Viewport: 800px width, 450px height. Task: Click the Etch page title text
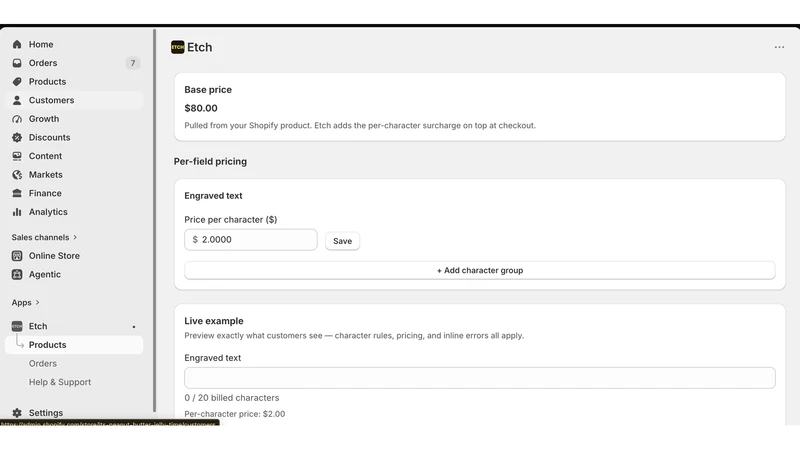(199, 47)
